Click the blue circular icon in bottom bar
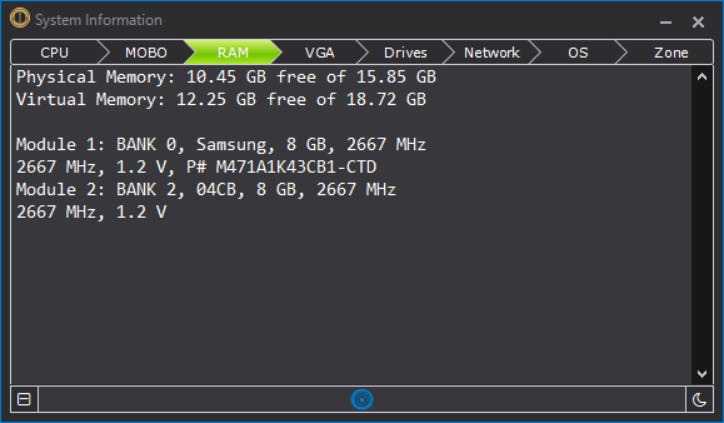This screenshot has height=423, width=724. [362, 399]
